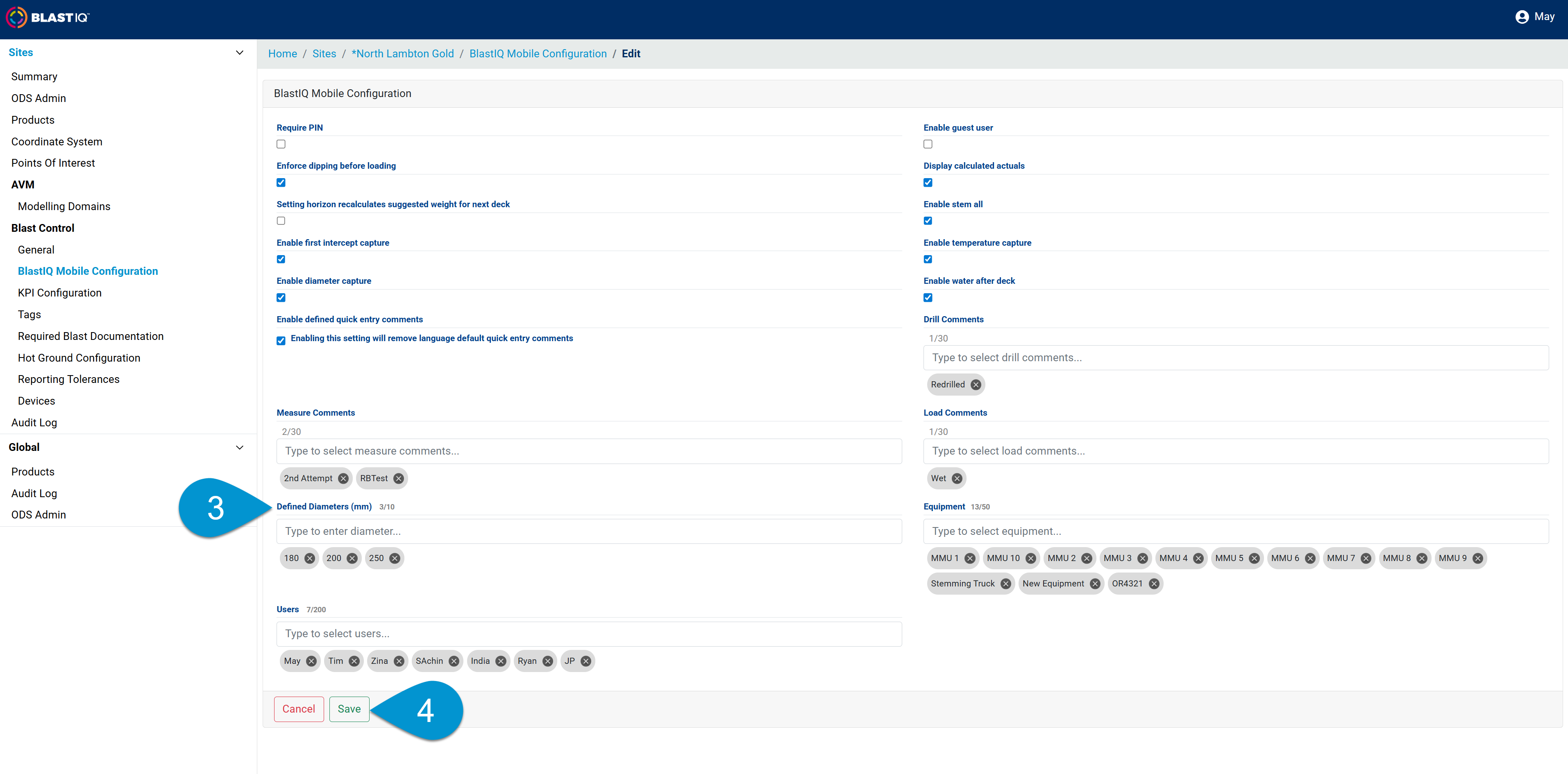Viewport: 1568px width, 774px height.
Task: Remove New Equipment chip
Action: click(x=1095, y=584)
